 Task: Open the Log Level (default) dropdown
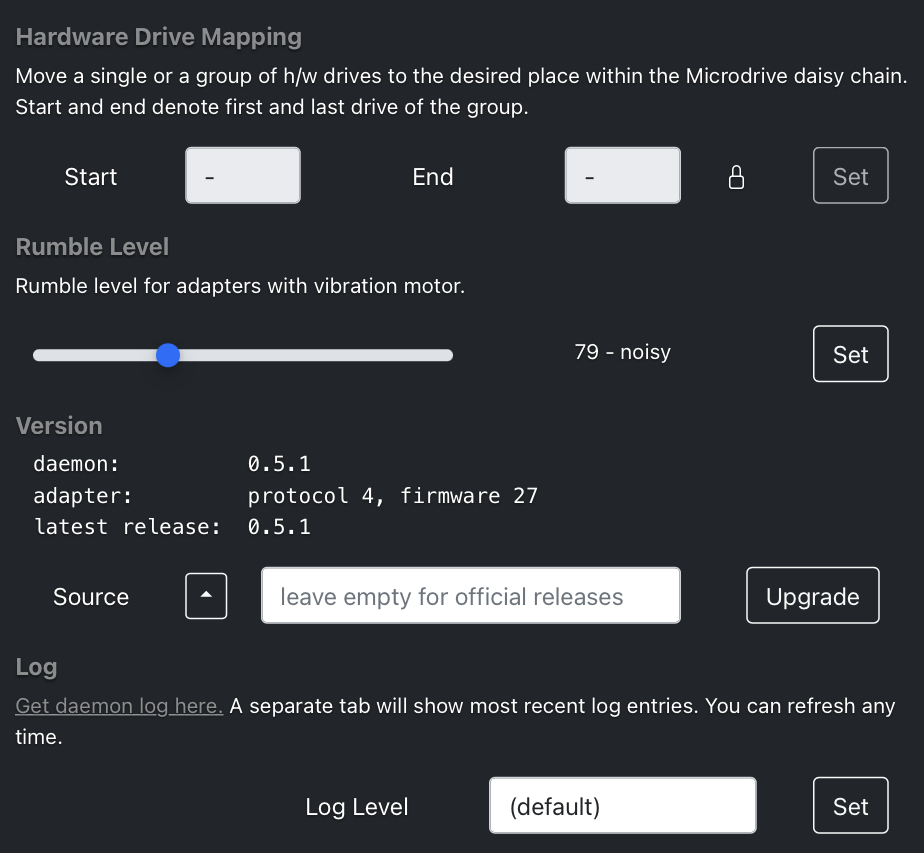click(x=622, y=805)
